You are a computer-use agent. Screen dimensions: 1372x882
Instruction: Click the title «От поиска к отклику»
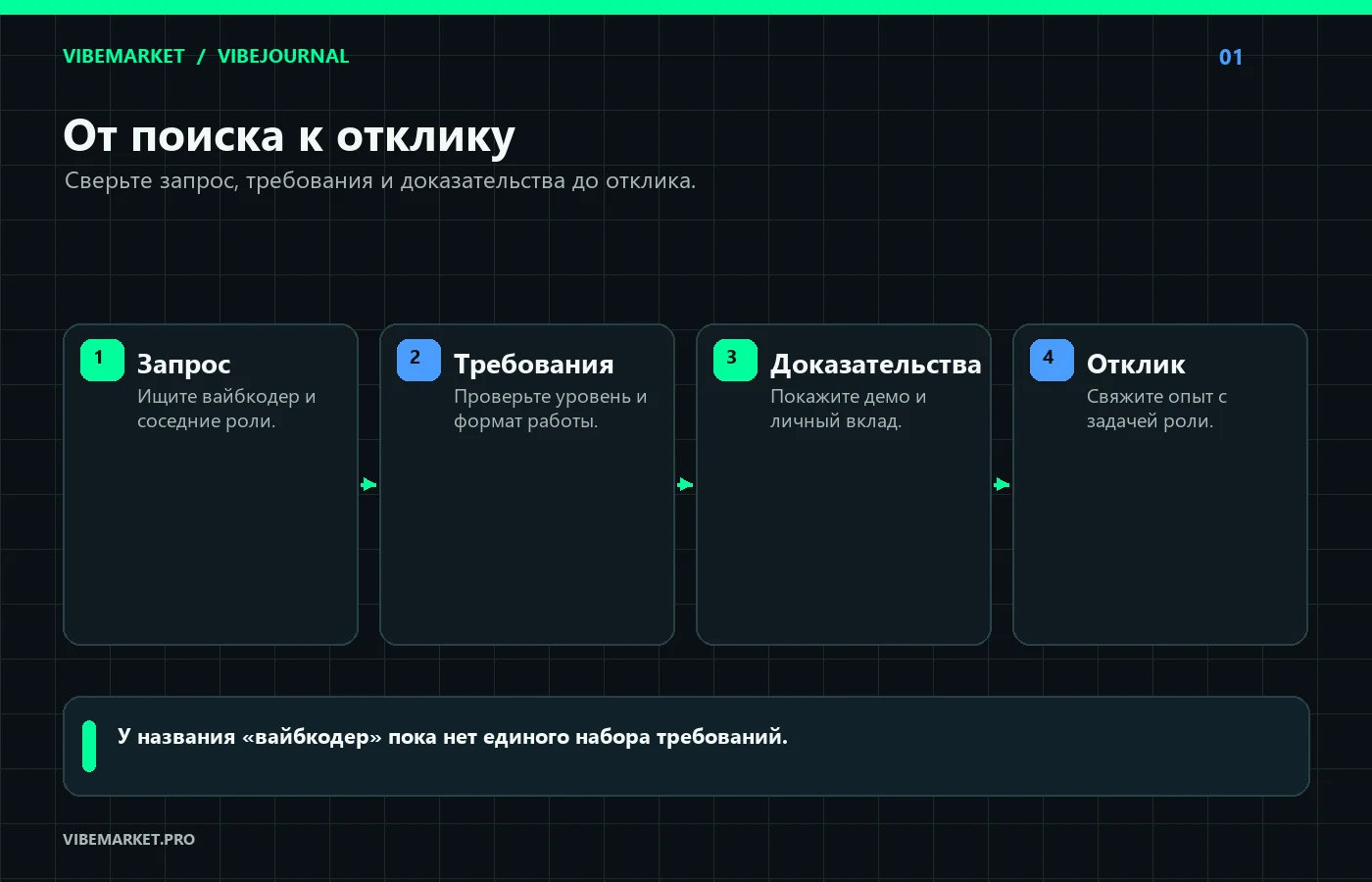pos(289,136)
